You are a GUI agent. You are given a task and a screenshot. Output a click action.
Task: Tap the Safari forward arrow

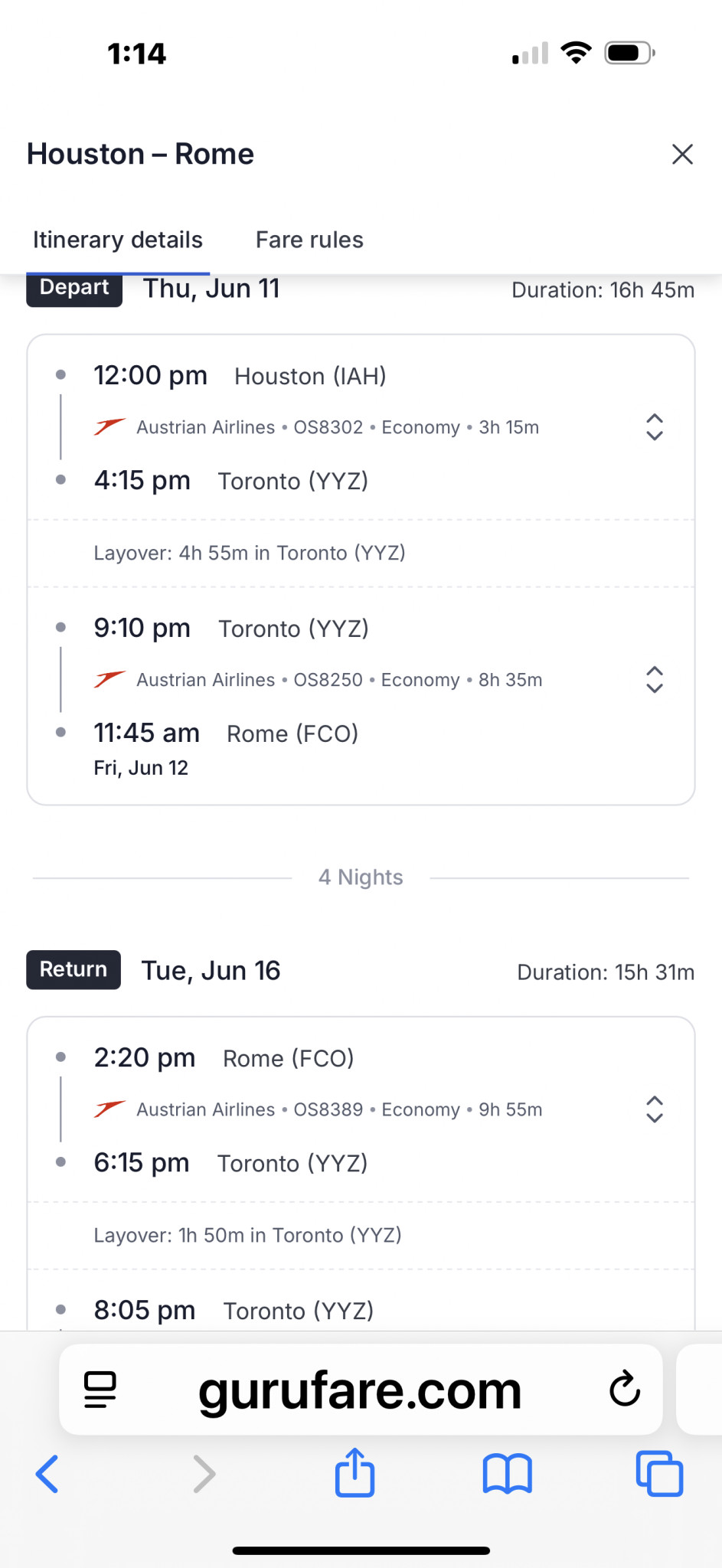[204, 1474]
